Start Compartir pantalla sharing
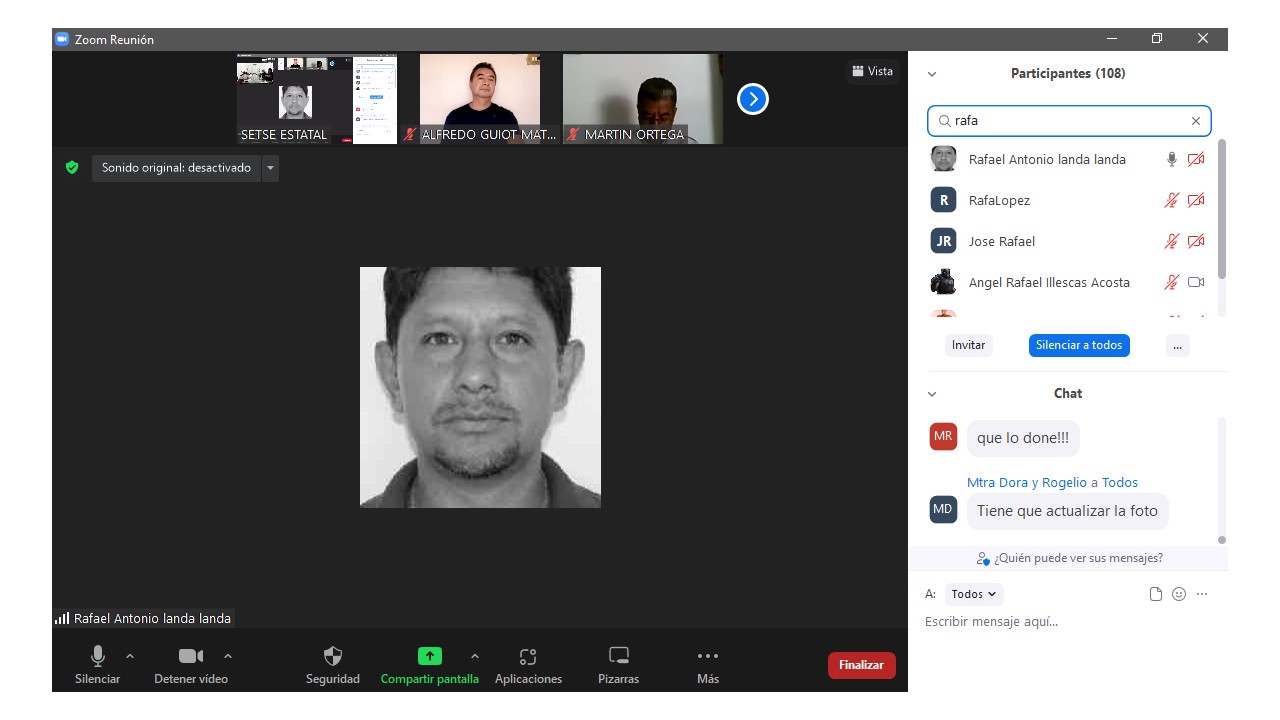This screenshot has width=1280, height=720. point(429,665)
